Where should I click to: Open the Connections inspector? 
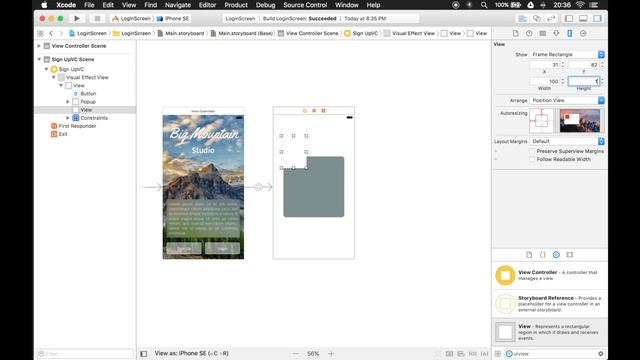point(583,33)
